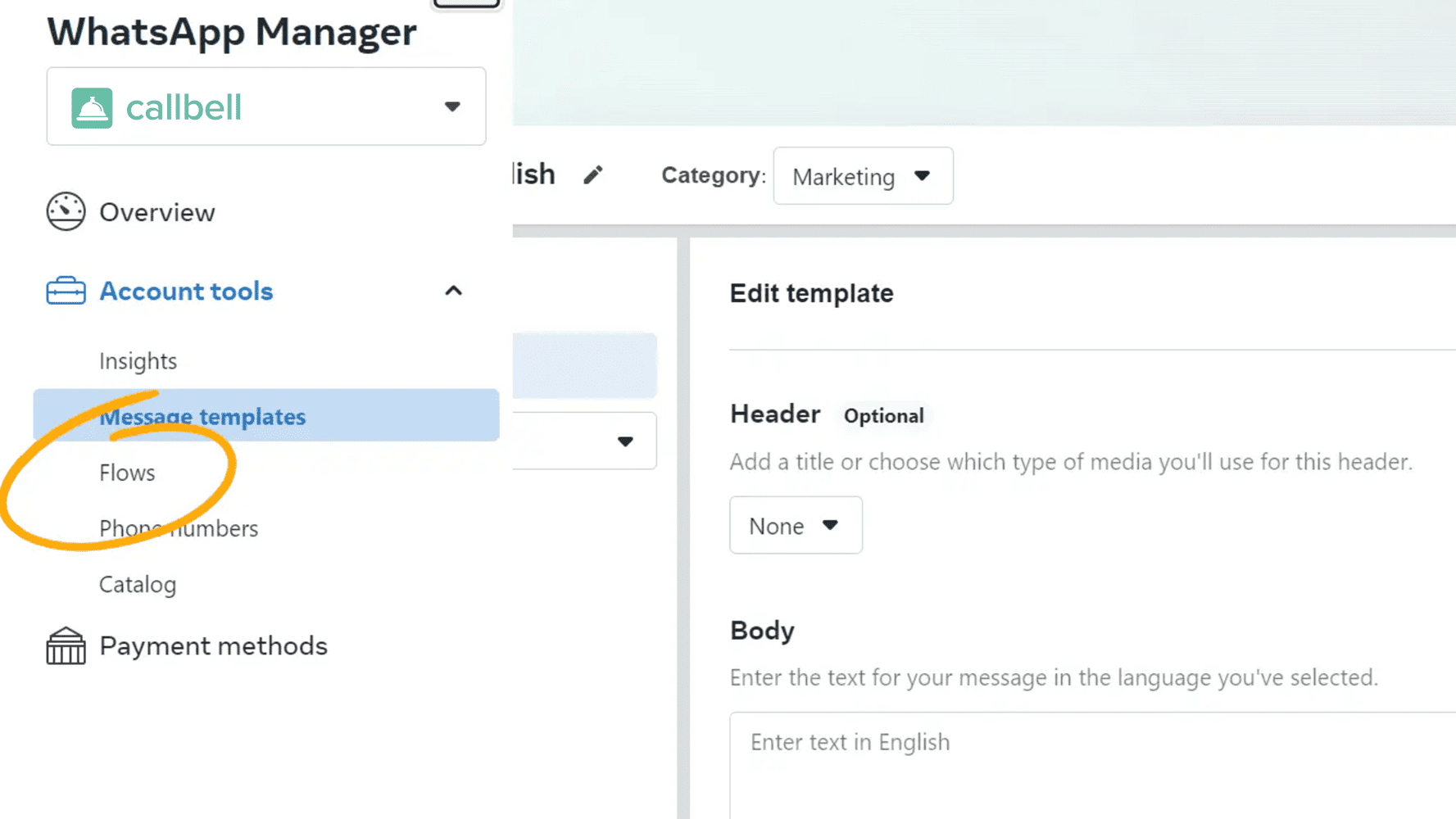The image size is (1456, 819).
Task: Click the pencil edit icon beside the name
Action: tap(593, 174)
